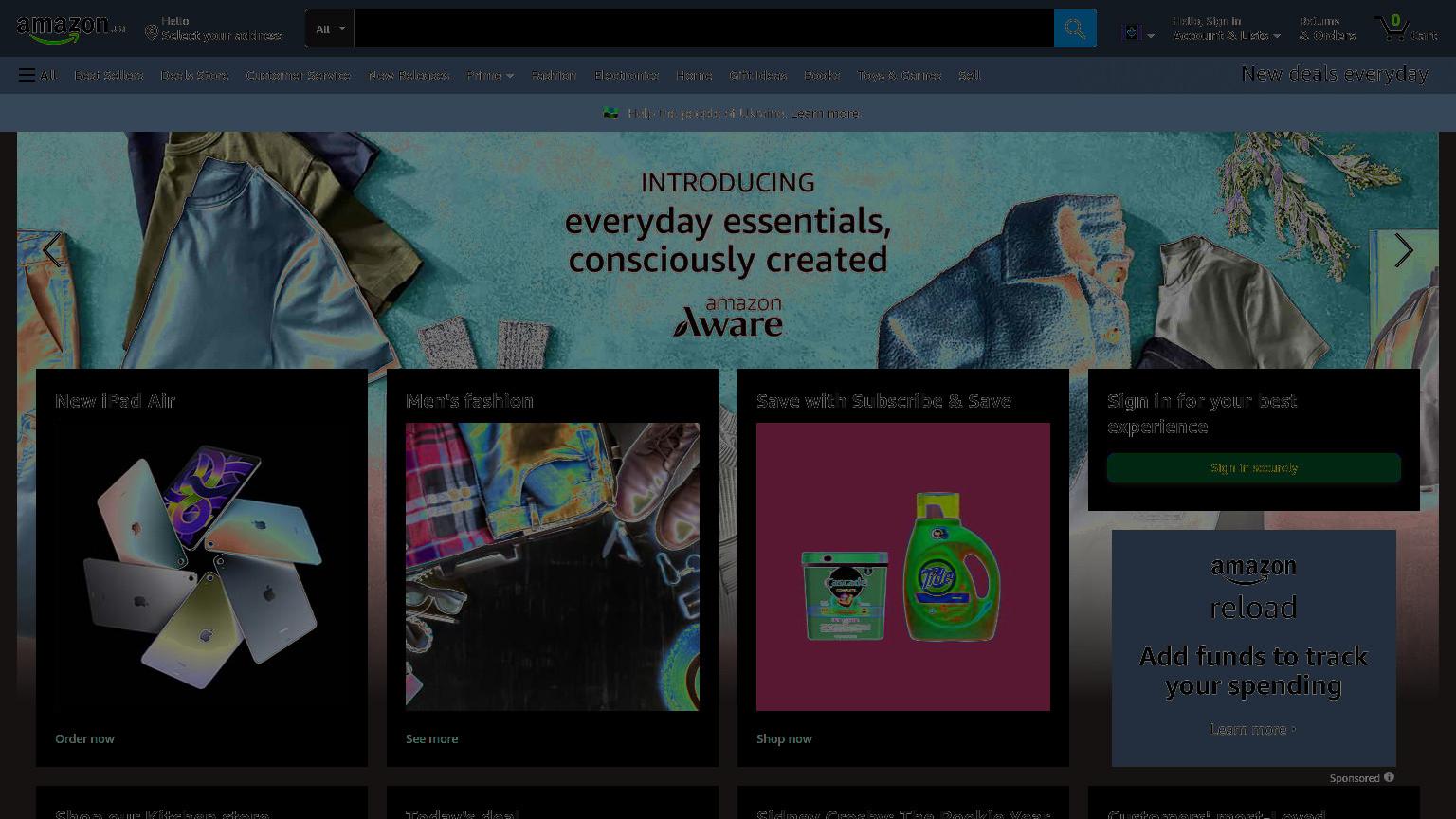Open the All search category dropdown
This screenshot has height=819, width=1456.
[330, 28]
